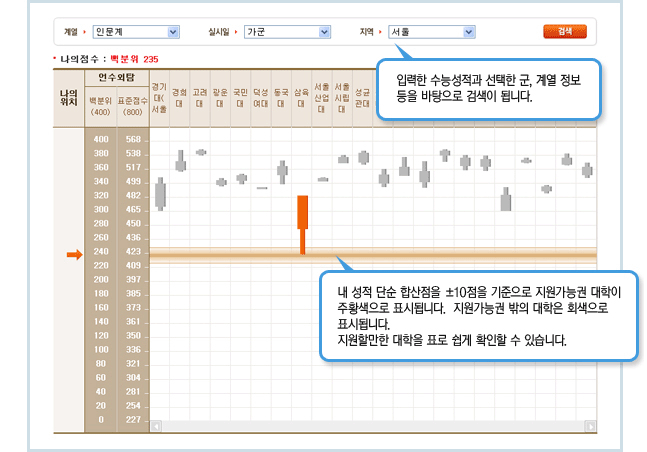Click the gray 경기대 score range bar
This screenshot has width=647, height=452.
coord(160,192)
